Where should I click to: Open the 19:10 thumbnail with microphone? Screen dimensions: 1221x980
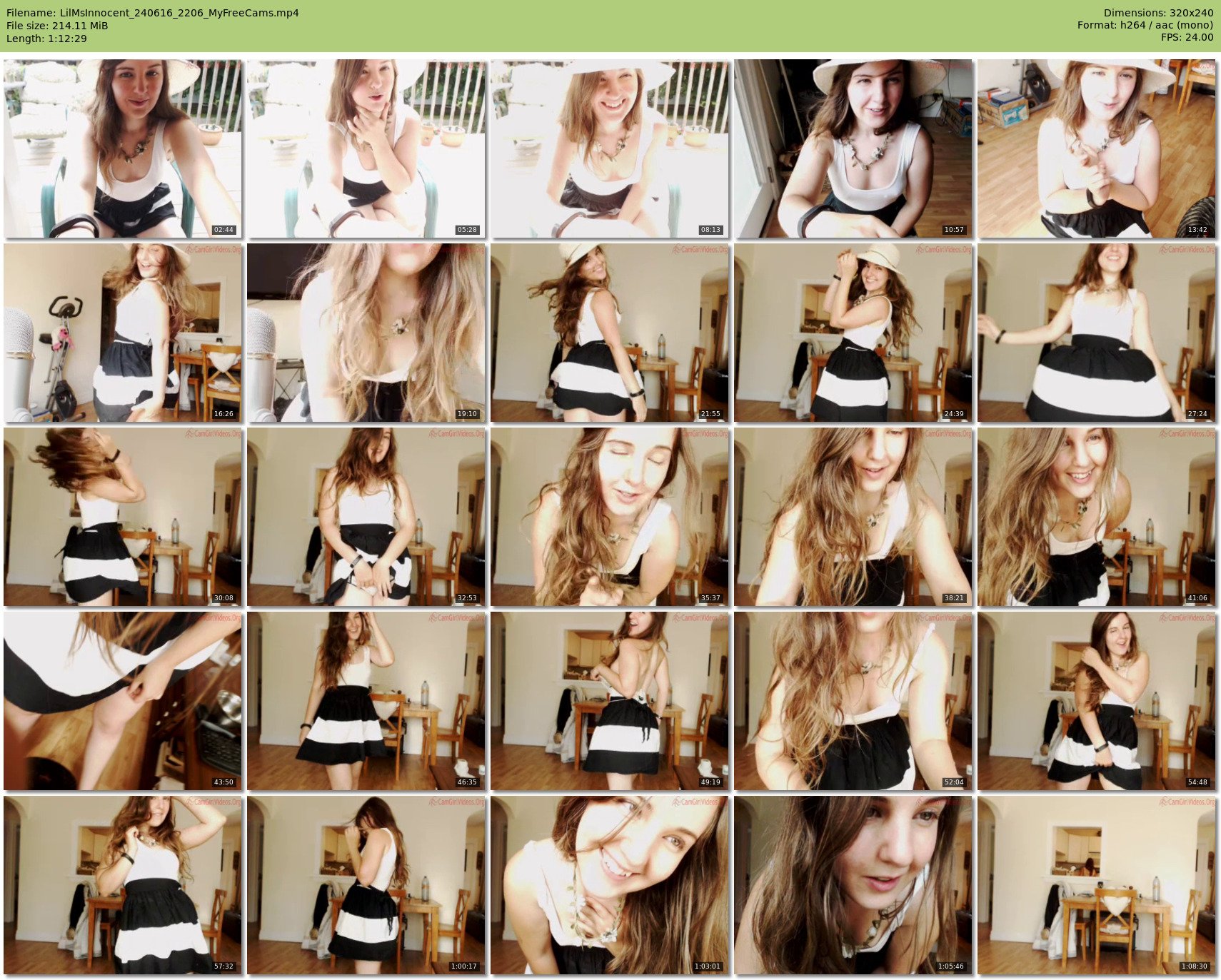pyautogui.click(x=366, y=333)
